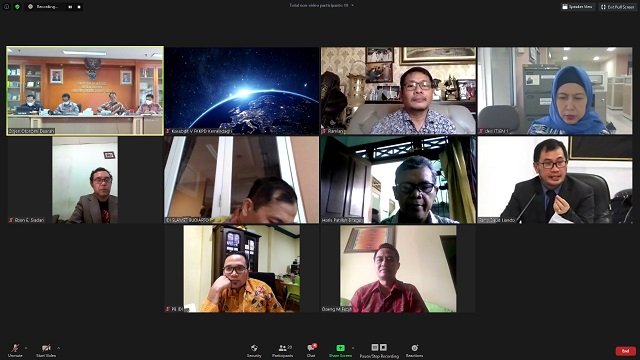Start Video camera
The width and height of the screenshot is (640, 360).
pyautogui.click(x=46, y=351)
